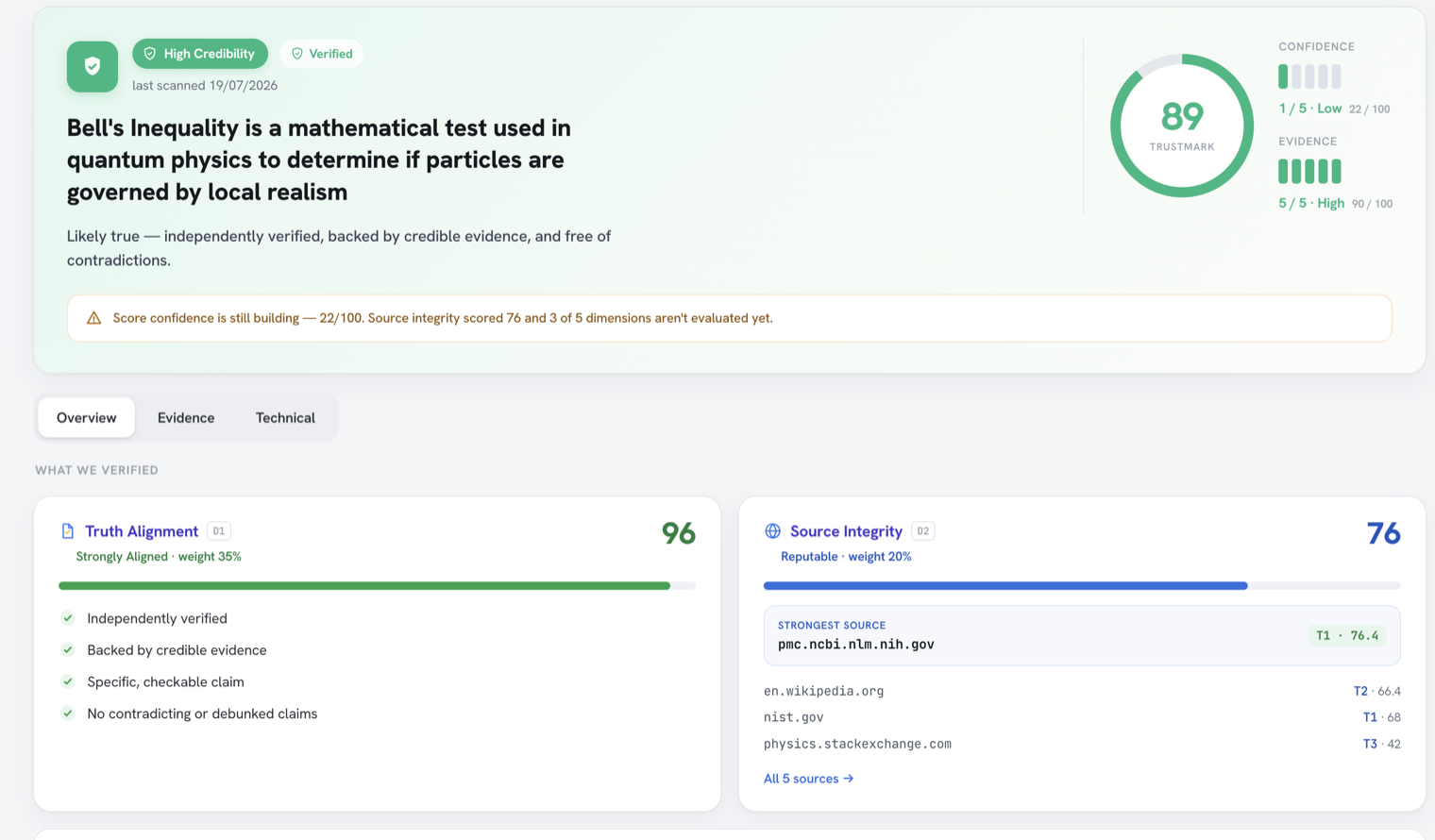Click the Reputable · weight 20% text
Screen dimensions: 1435x840
coord(846,557)
